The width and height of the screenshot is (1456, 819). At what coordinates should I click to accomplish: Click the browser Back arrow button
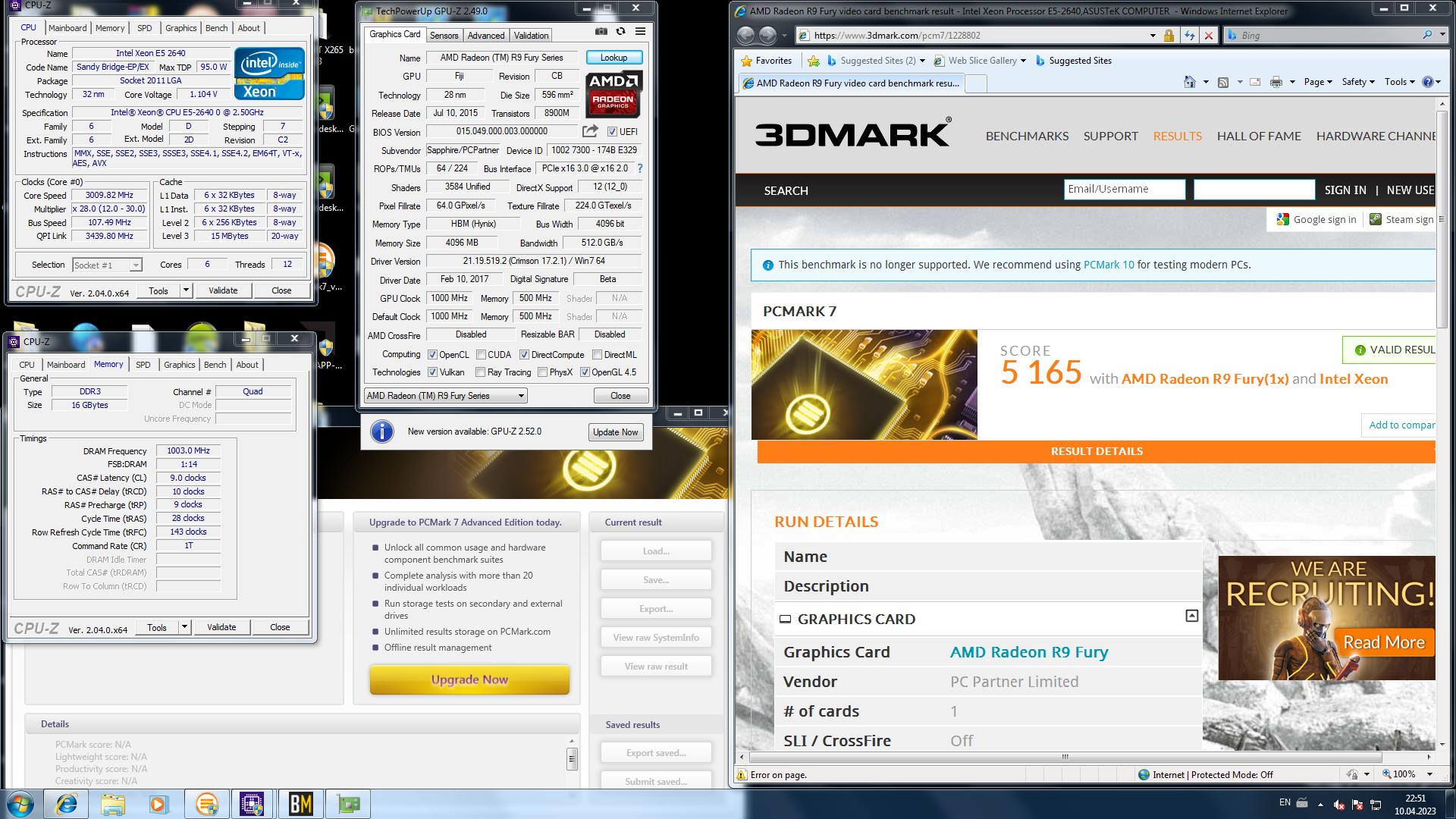click(746, 36)
